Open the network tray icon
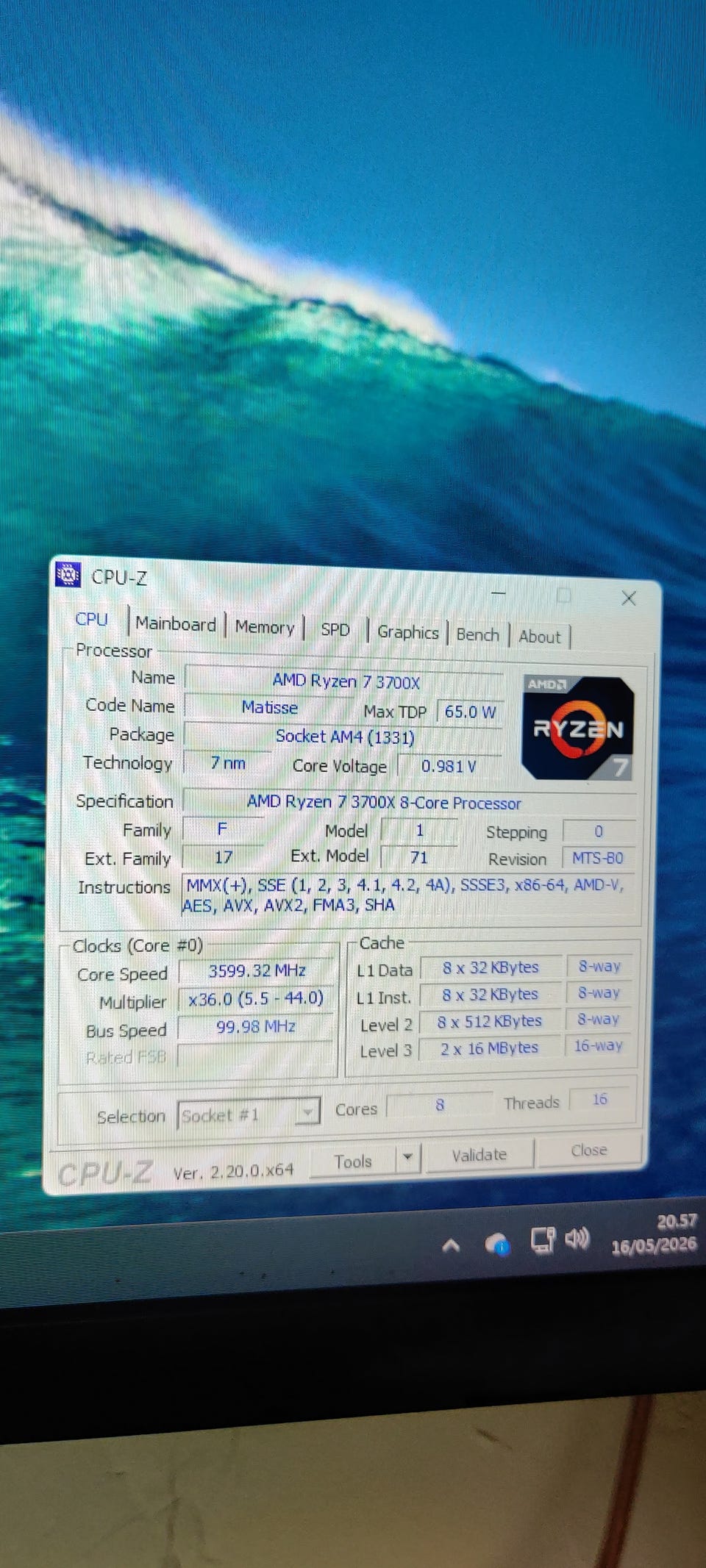The image size is (706, 1568). [x=543, y=1241]
